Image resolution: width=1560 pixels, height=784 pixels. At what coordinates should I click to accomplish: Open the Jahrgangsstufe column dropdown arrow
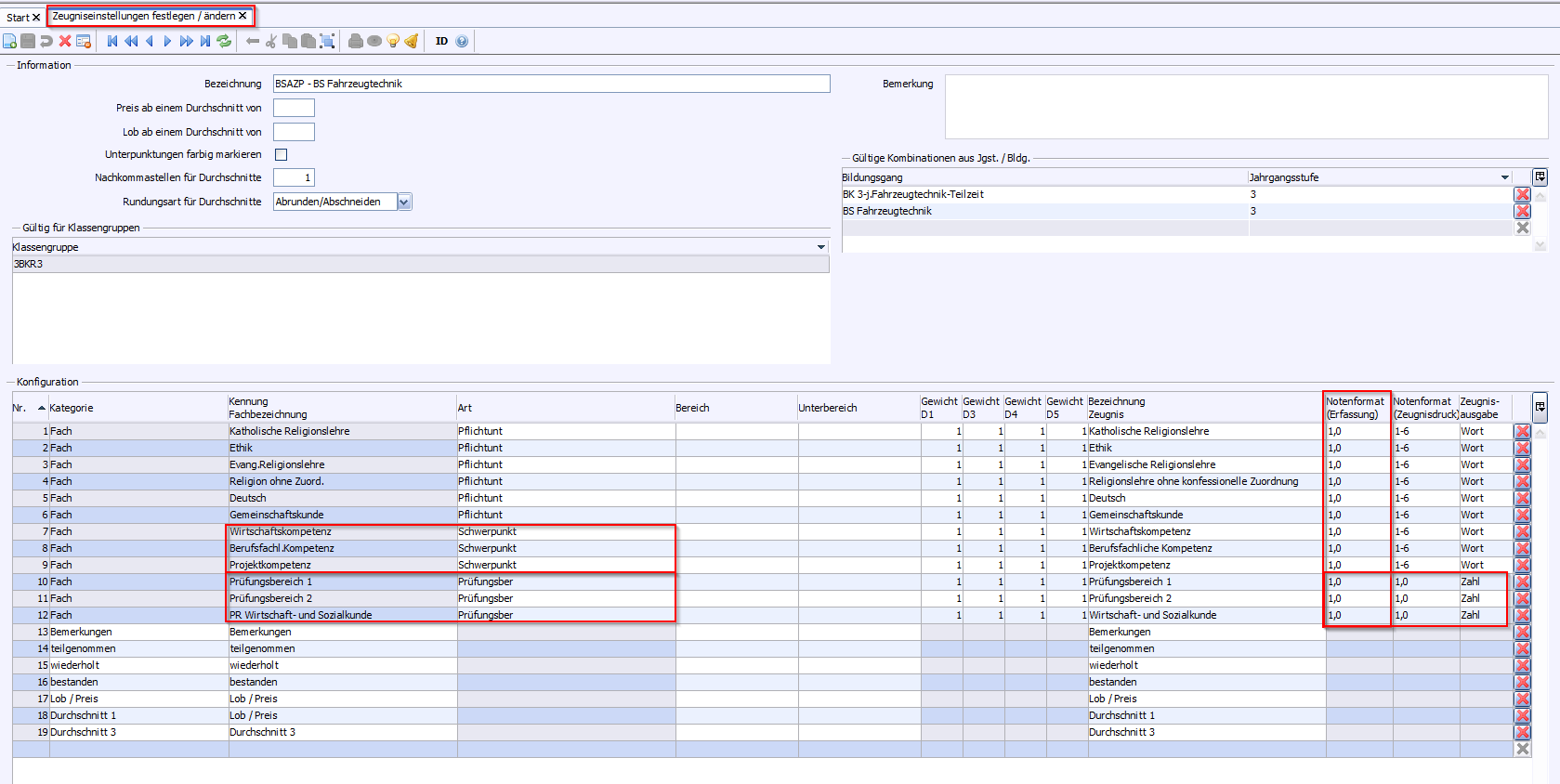point(1504,177)
